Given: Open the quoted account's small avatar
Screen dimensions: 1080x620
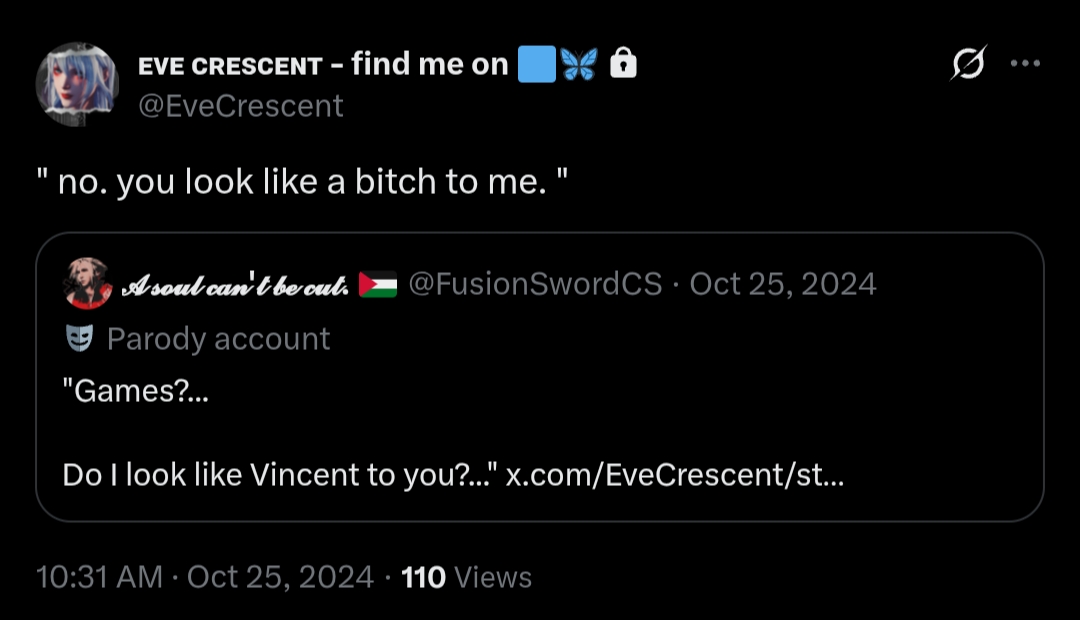Looking at the screenshot, I should coord(85,284).
